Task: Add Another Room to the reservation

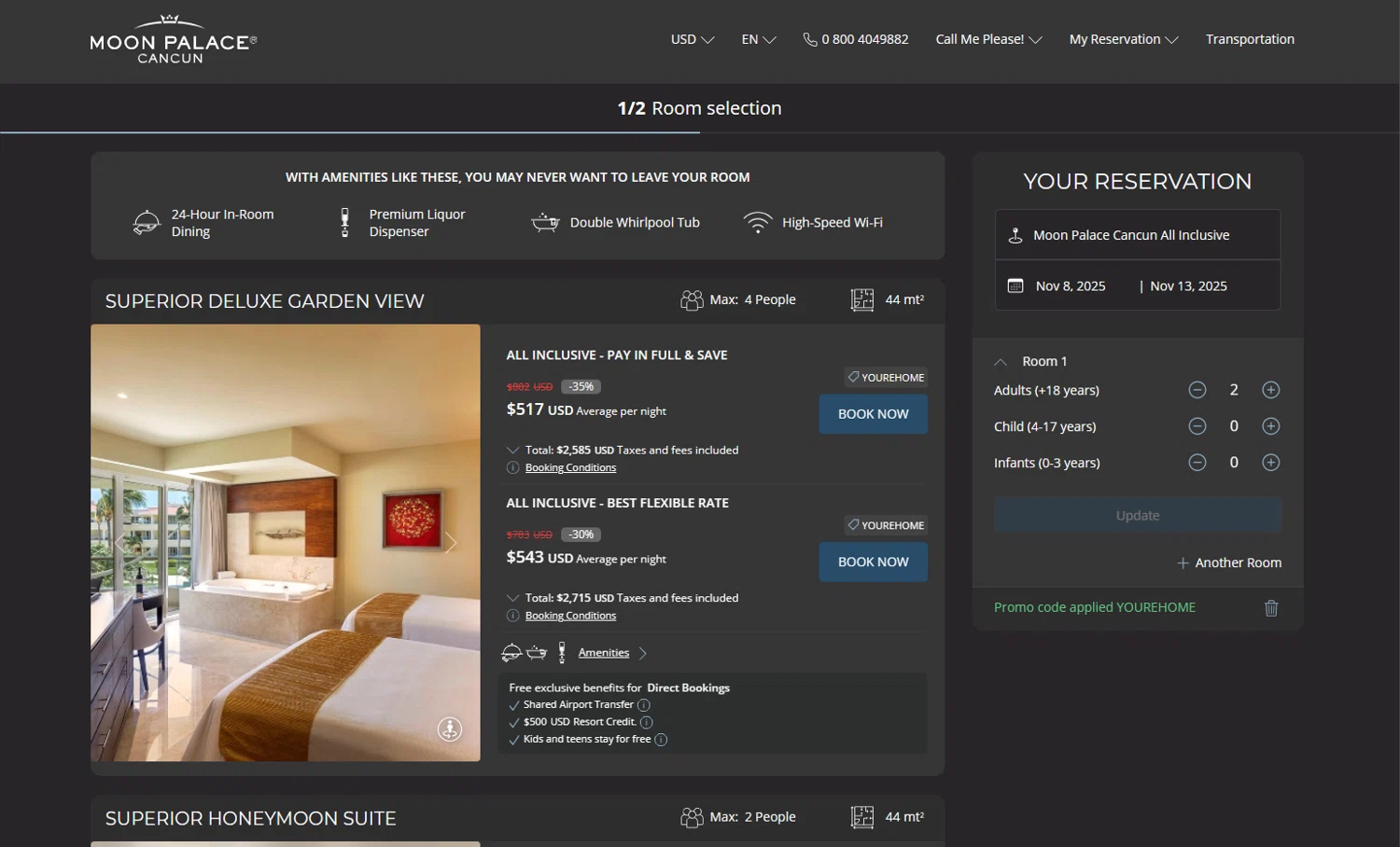Action: (1229, 562)
